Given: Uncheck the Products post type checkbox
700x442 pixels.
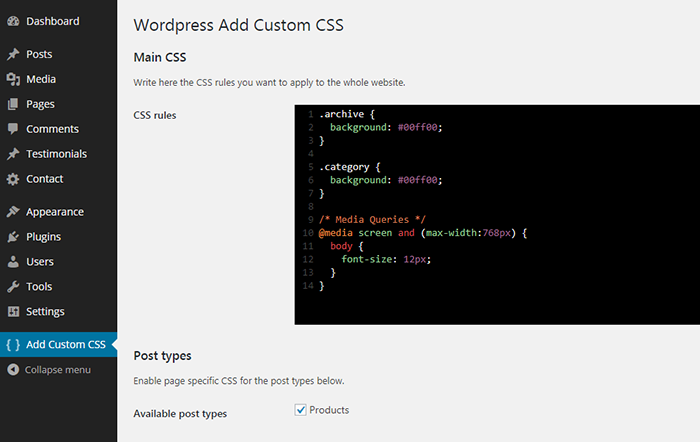Looking at the screenshot, I should (300, 410).
